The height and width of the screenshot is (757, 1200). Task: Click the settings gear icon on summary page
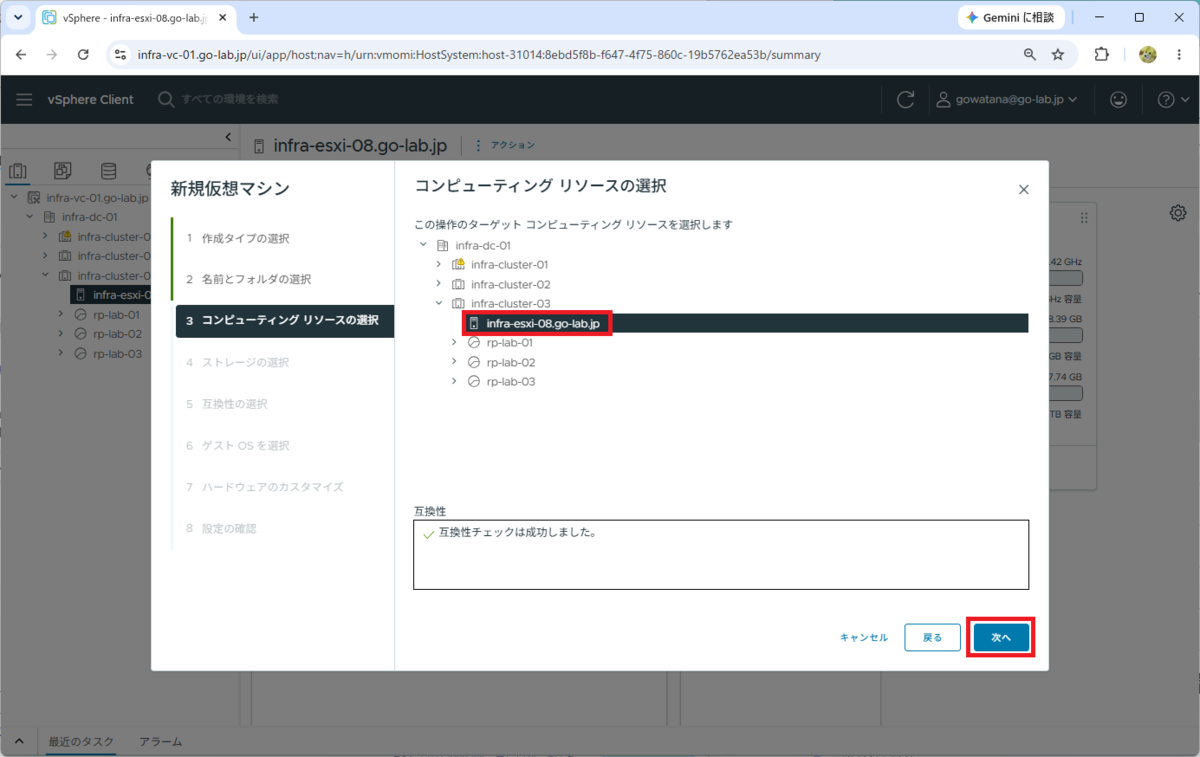(x=1178, y=212)
